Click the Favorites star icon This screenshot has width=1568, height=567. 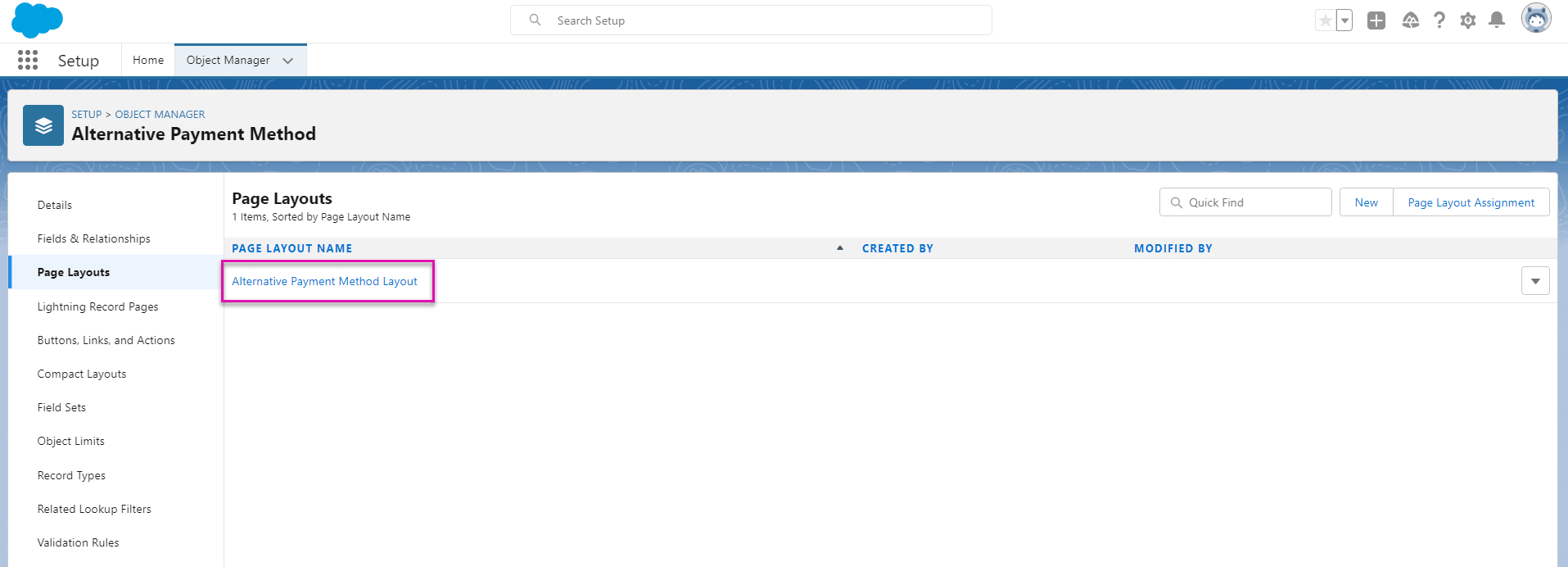pos(1325,20)
